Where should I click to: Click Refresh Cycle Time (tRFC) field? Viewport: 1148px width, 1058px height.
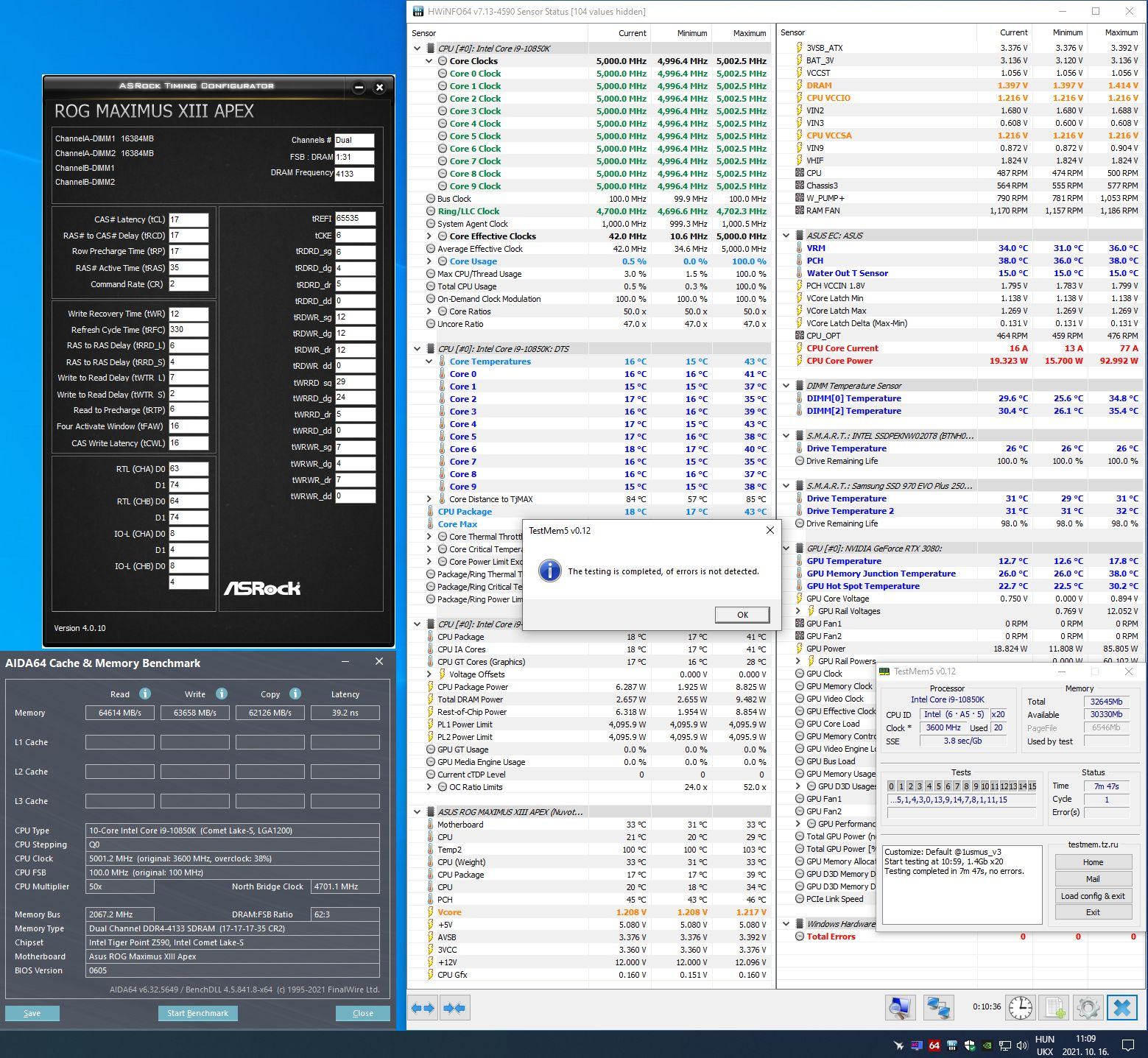pos(189,330)
